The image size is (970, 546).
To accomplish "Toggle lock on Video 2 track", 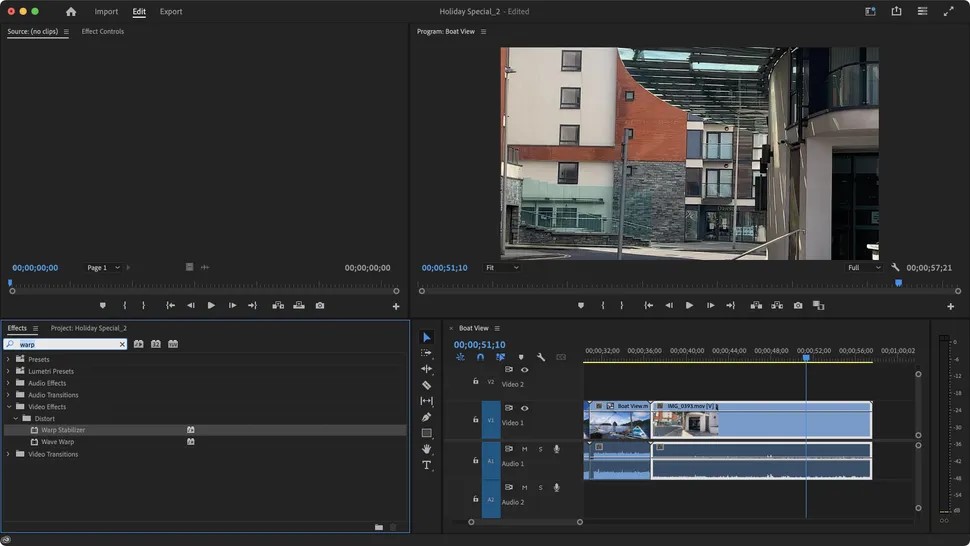I will coord(475,381).
